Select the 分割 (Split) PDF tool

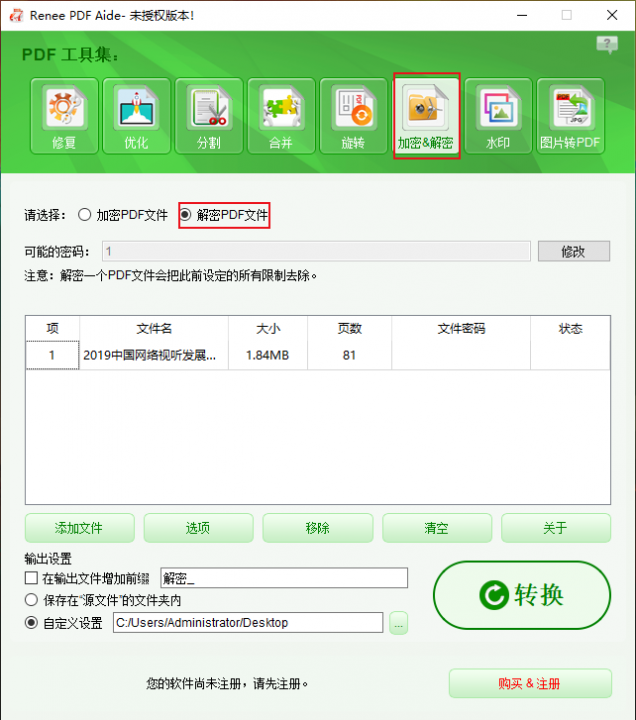tap(209, 116)
